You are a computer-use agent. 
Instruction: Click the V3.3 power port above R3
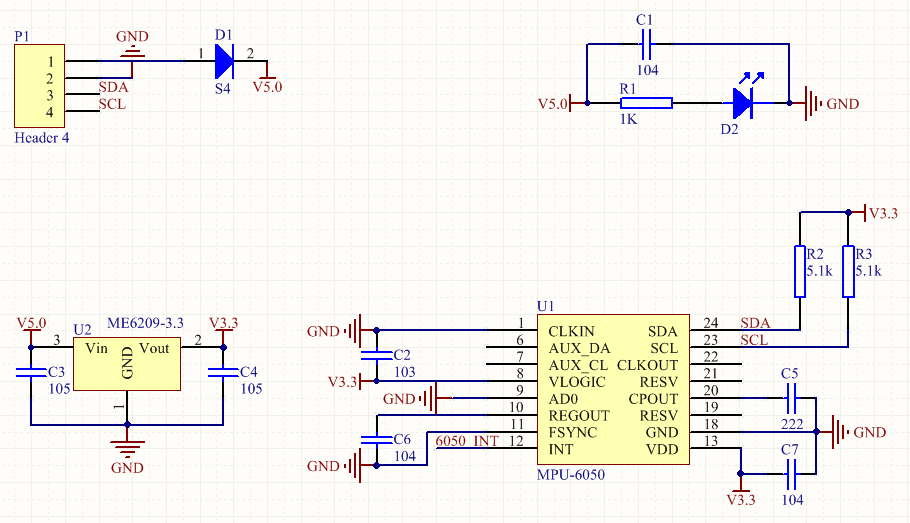pos(880,213)
